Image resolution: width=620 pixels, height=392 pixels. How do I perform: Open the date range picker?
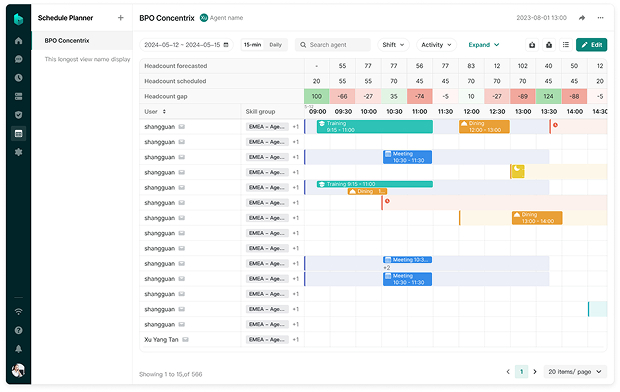pos(186,45)
